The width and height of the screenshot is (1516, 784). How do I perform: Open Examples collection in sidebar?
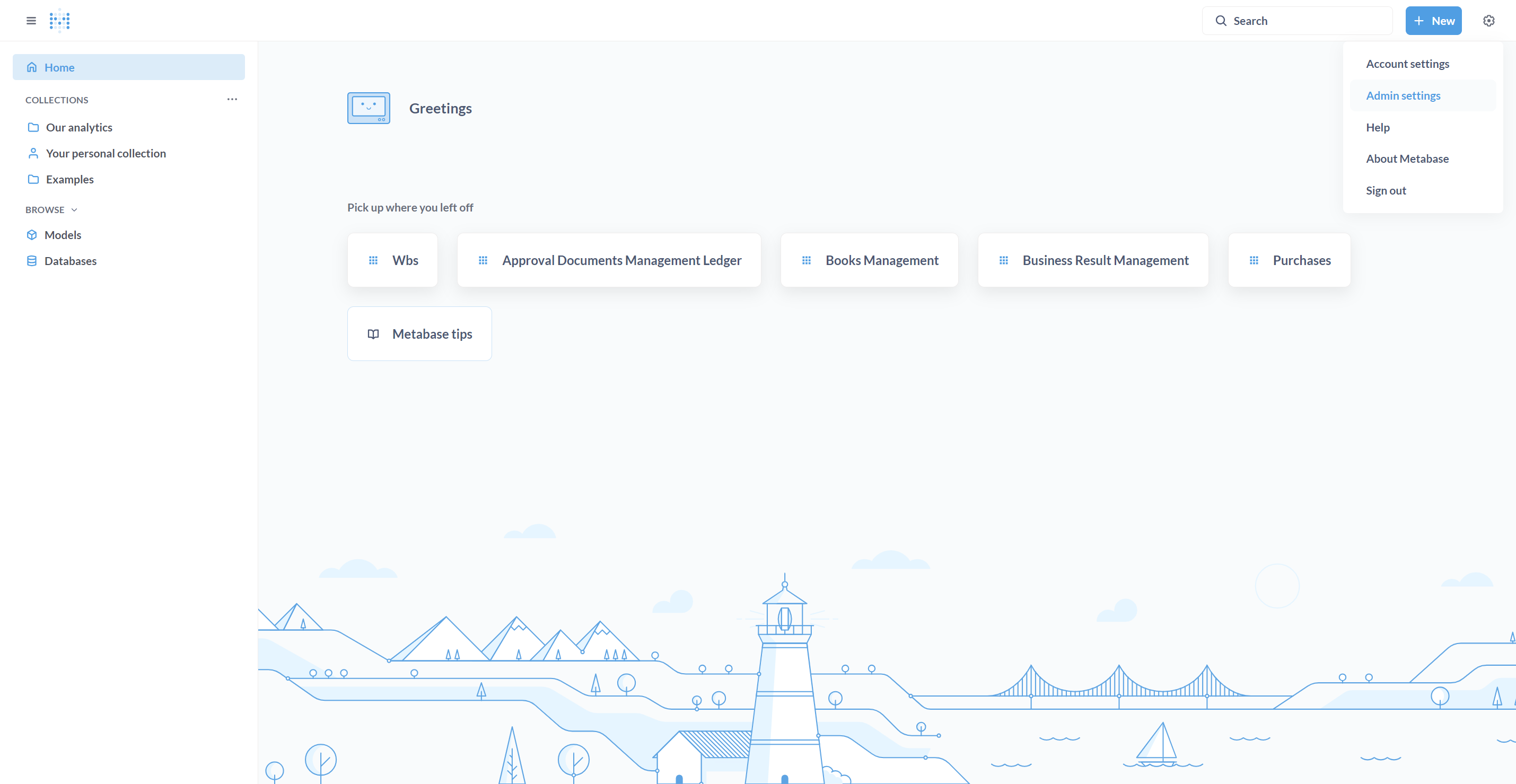(128, 179)
